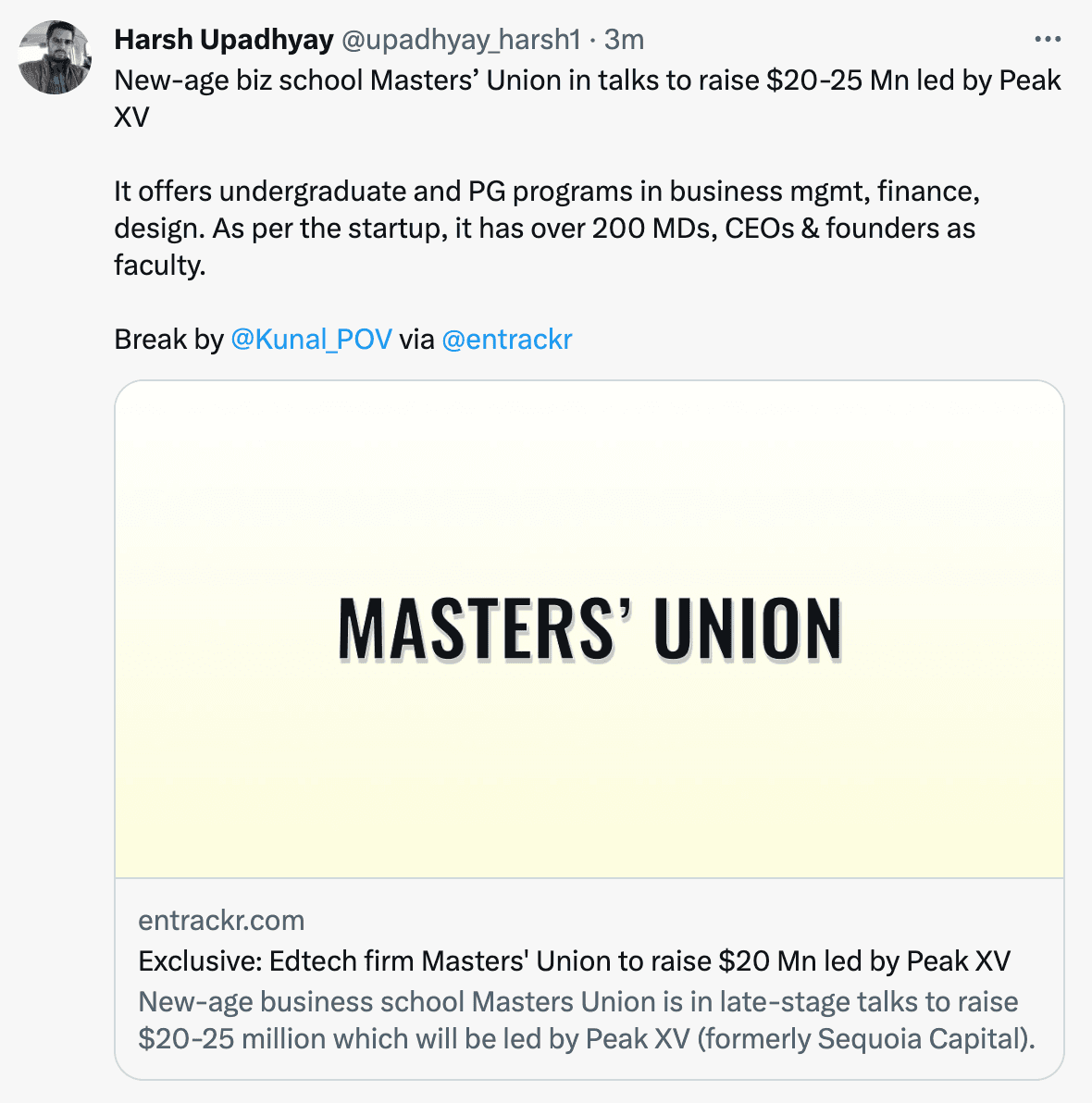Click card description starting "New-age business school"
The image size is (1092, 1103).
(577, 1002)
